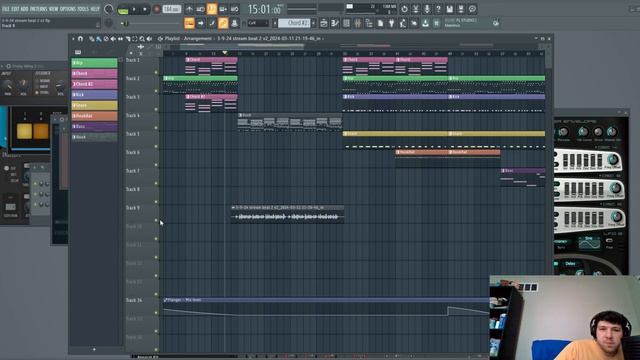Screen dimensions: 640x360
Task: Click the download arrow icon in the toolbar
Action: click(425, 23)
